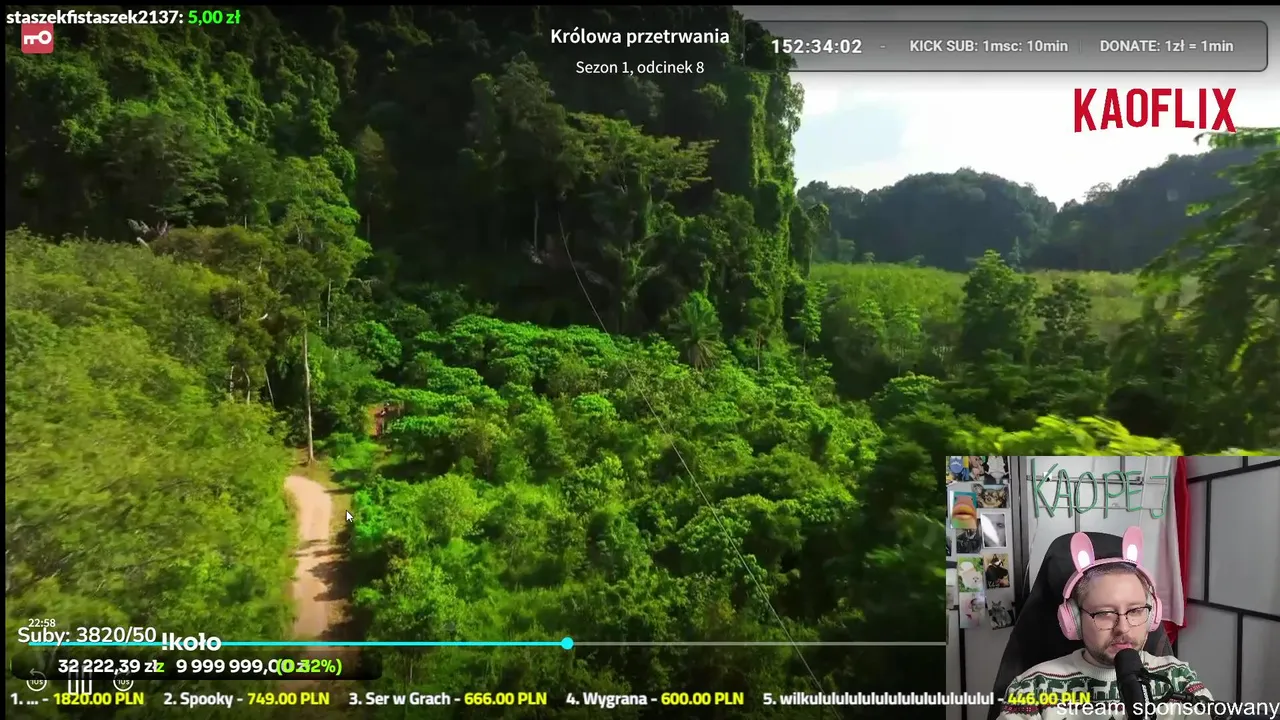Viewport: 1280px width, 720px height.
Task: Click the 'Sezon 1, odcinek 8' subtitle
Action: pos(640,68)
